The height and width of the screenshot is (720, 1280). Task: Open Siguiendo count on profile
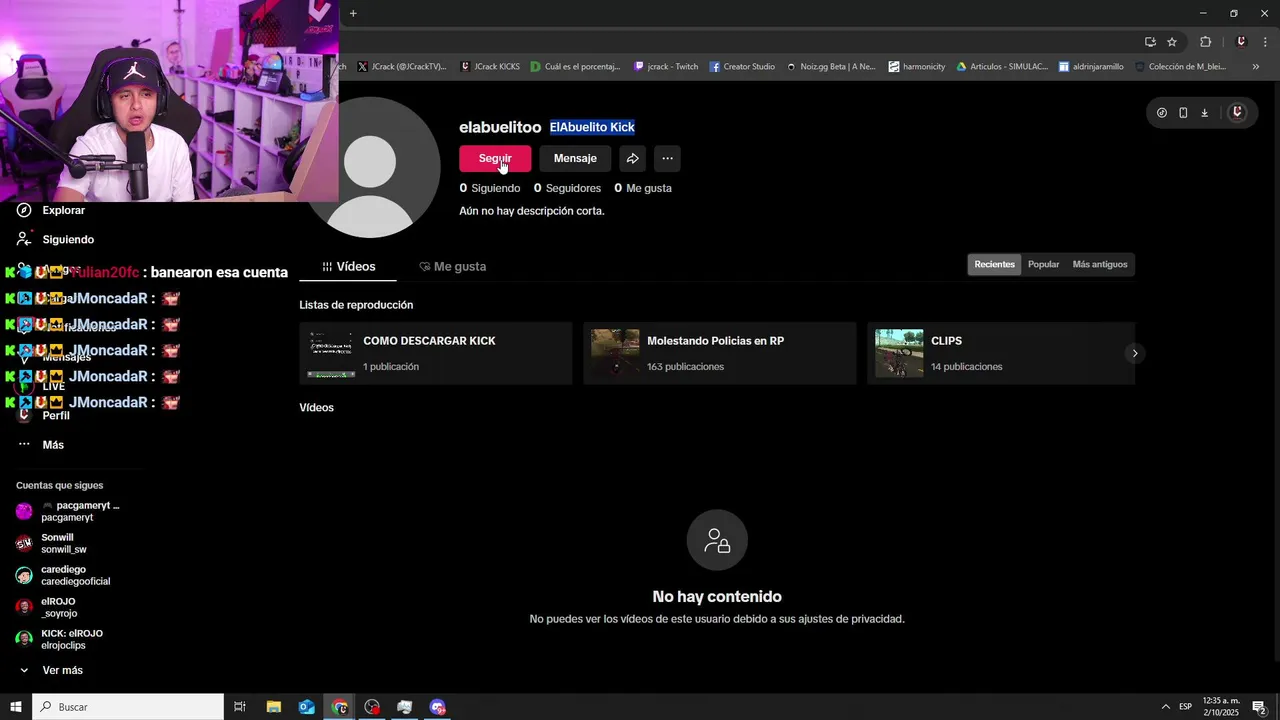coord(490,188)
